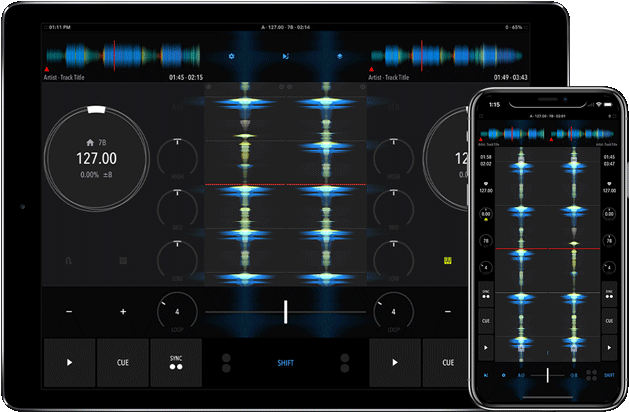
Task: Tap the automix icon in the iPad header
Action: tap(285, 56)
